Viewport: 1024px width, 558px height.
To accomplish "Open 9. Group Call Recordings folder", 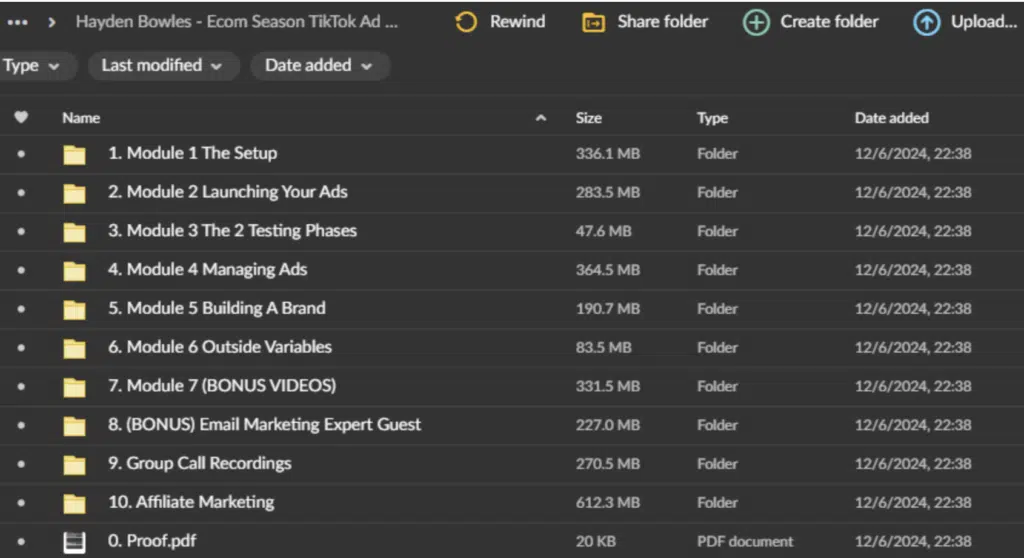I will click(200, 463).
